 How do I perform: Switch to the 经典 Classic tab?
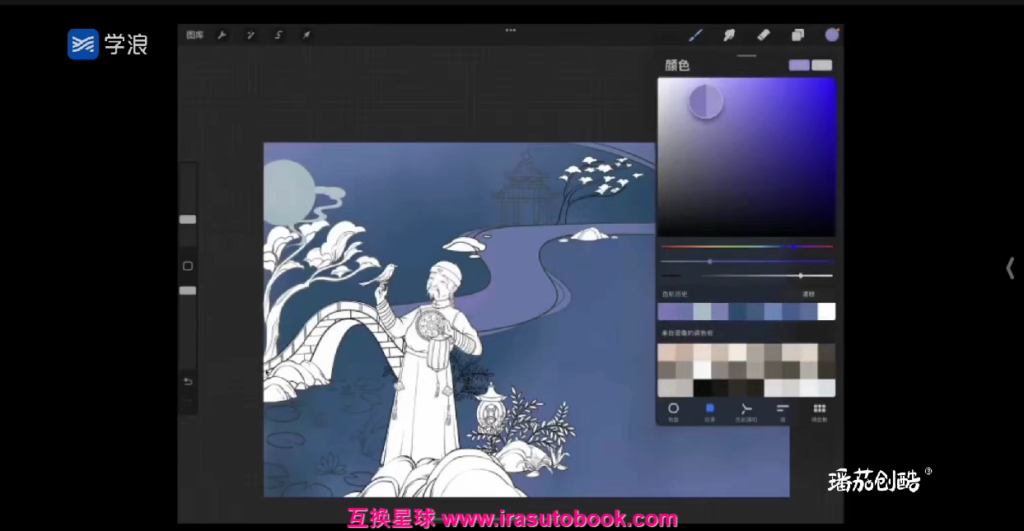[710, 412]
